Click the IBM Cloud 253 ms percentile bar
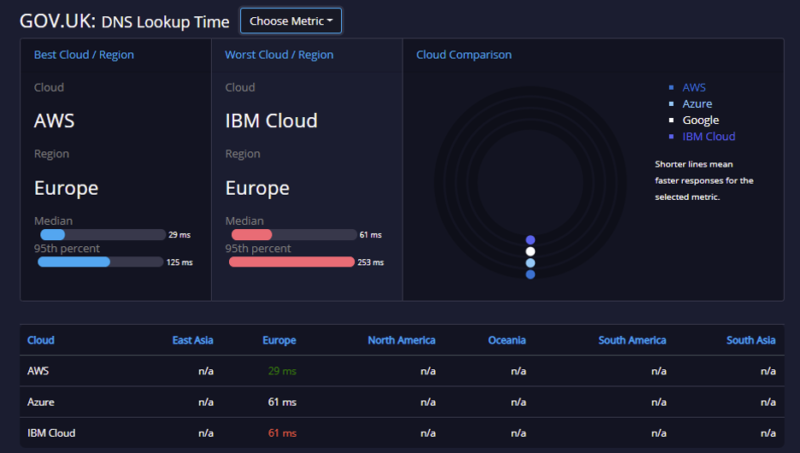800x453 pixels. click(292, 262)
